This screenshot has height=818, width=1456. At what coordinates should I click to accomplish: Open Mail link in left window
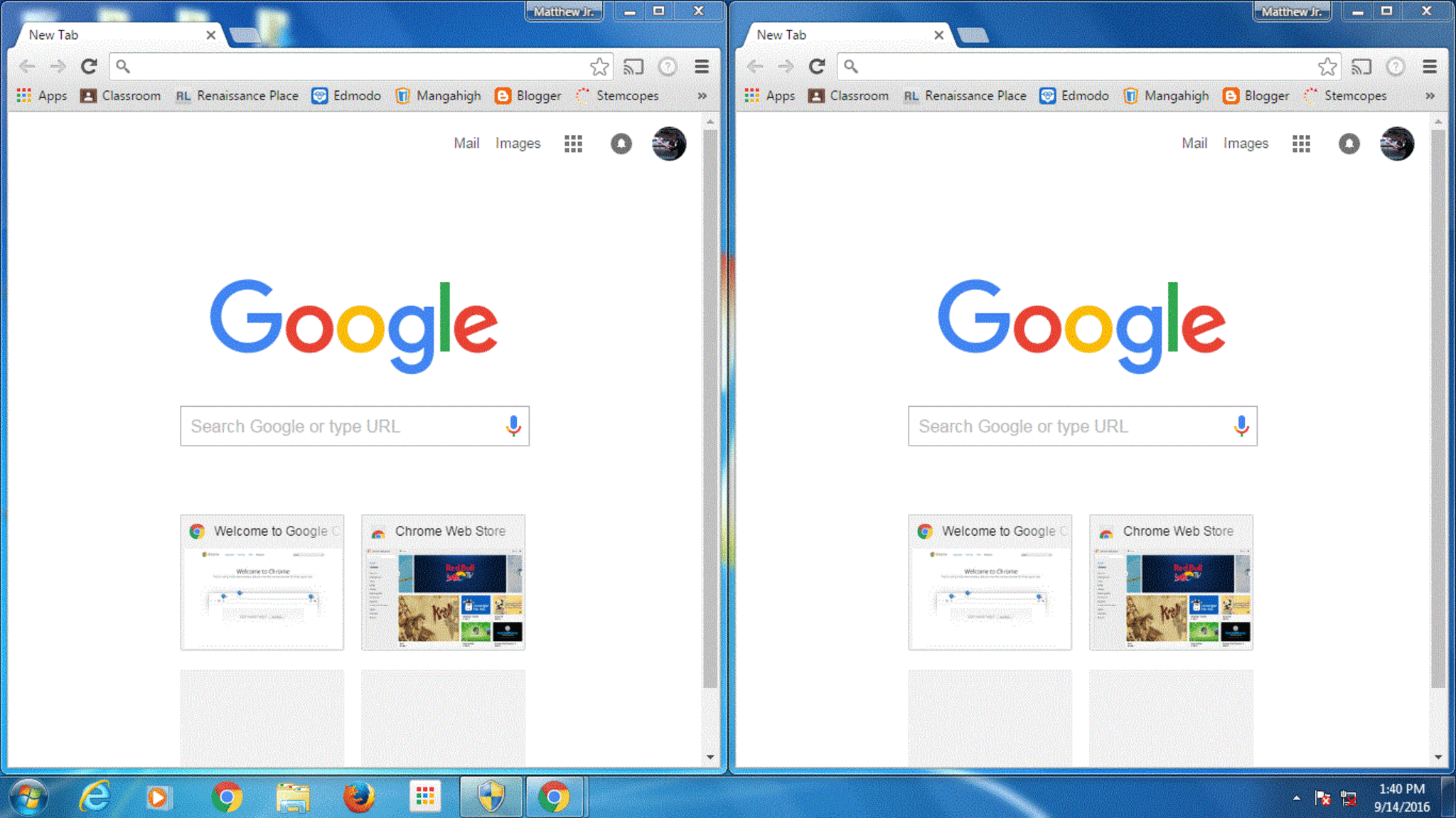[x=466, y=144]
